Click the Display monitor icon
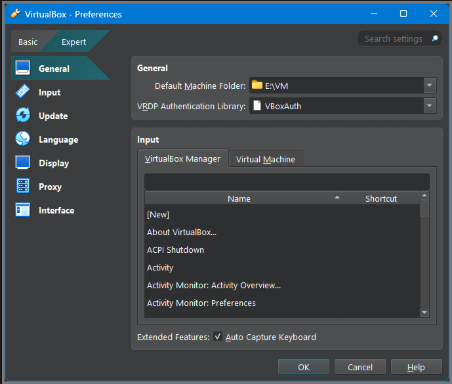The image size is (452, 384). tap(23, 163)
